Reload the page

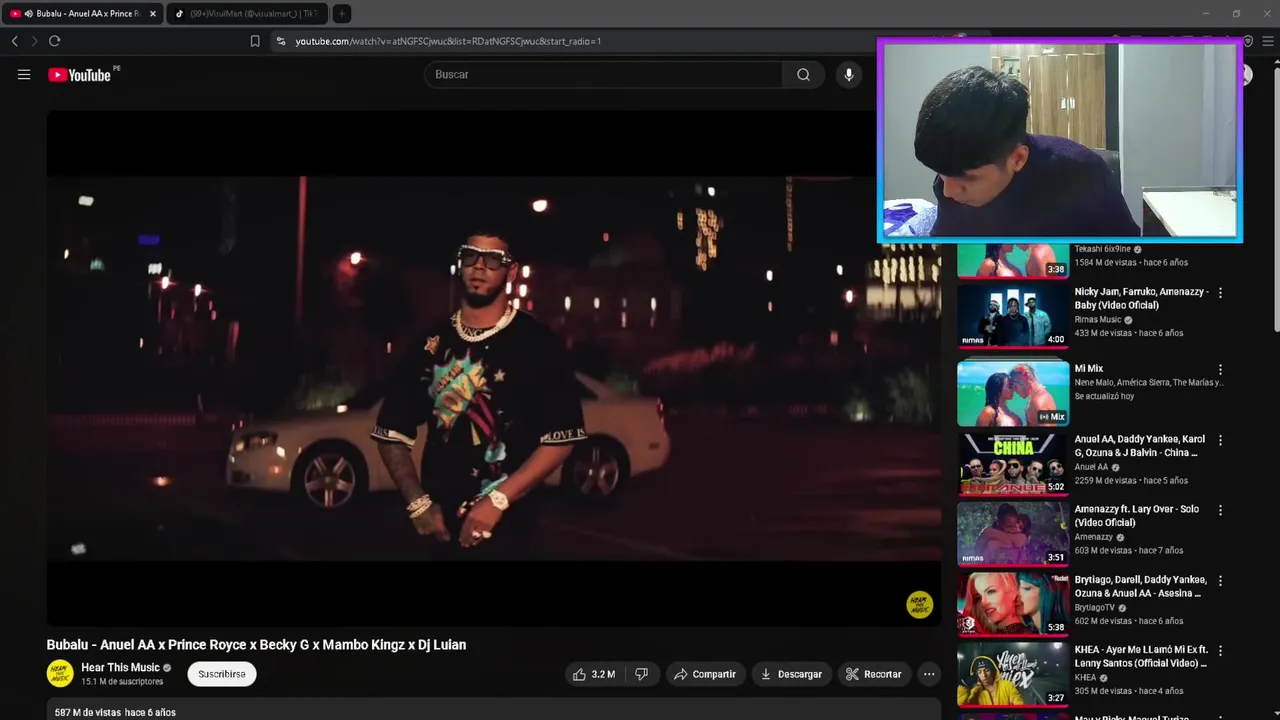pos(54,41)
